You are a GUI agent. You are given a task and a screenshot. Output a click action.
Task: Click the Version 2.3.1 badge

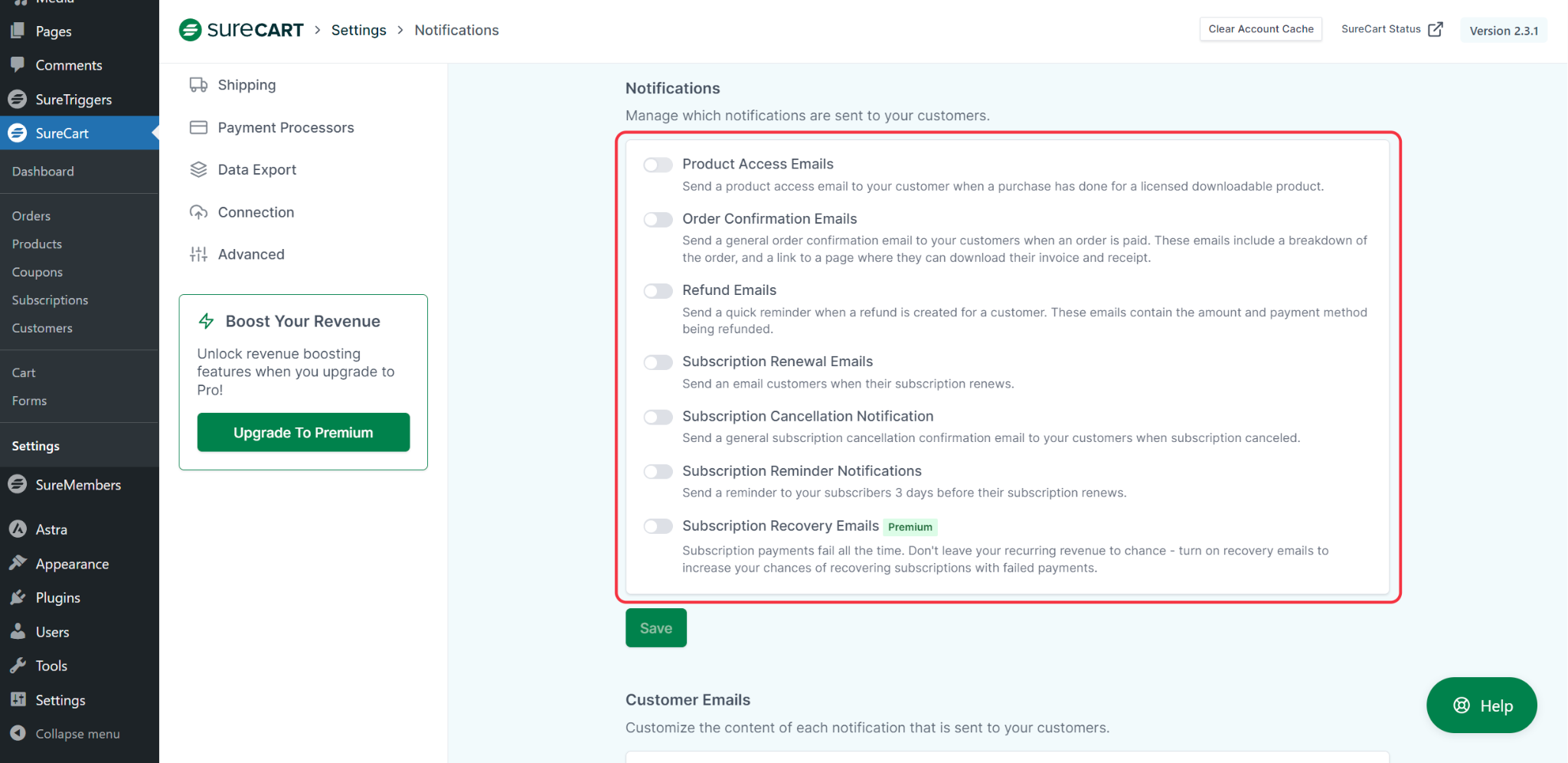tap(1504, 31)
